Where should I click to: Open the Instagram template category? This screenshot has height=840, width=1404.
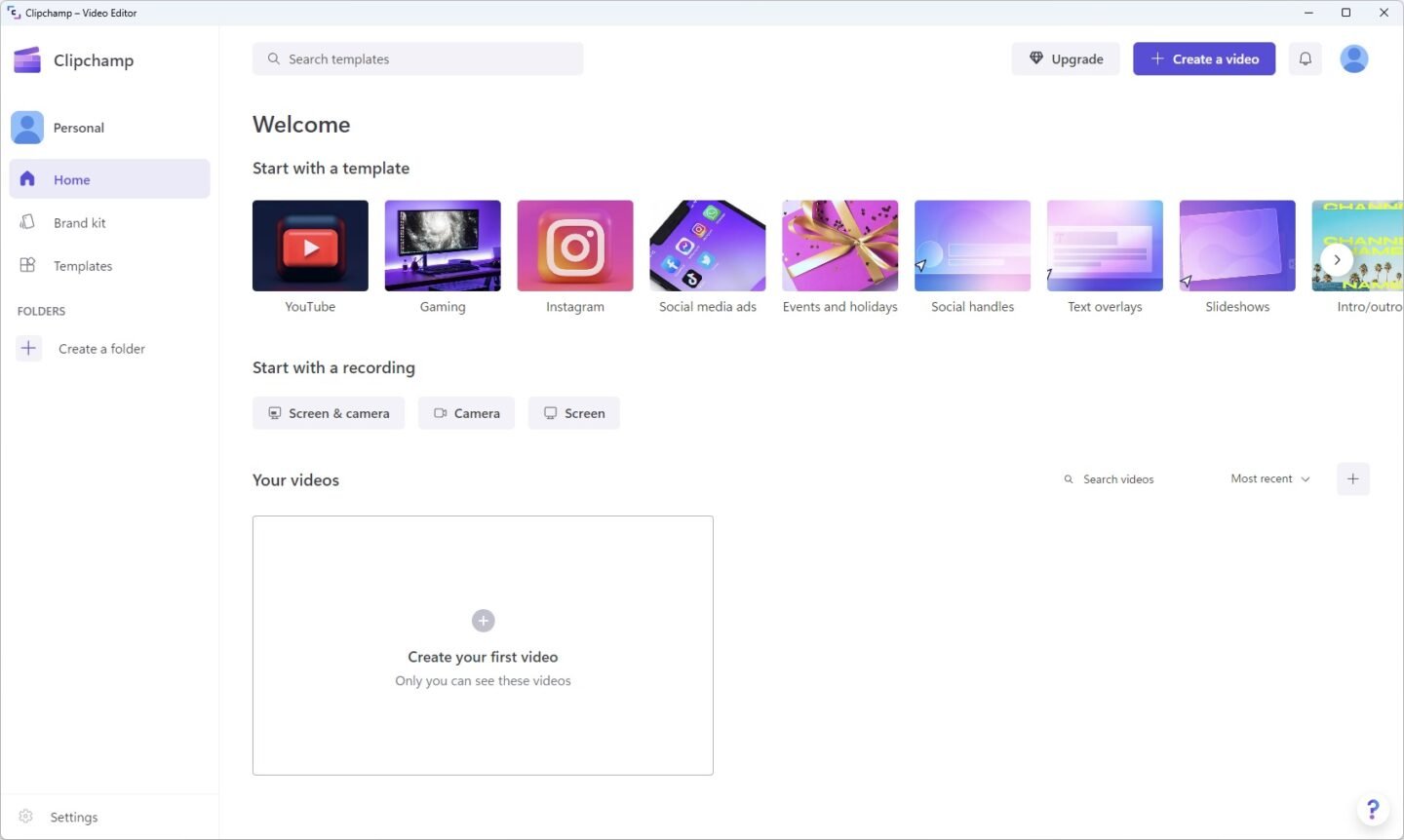tap(575, 246)
